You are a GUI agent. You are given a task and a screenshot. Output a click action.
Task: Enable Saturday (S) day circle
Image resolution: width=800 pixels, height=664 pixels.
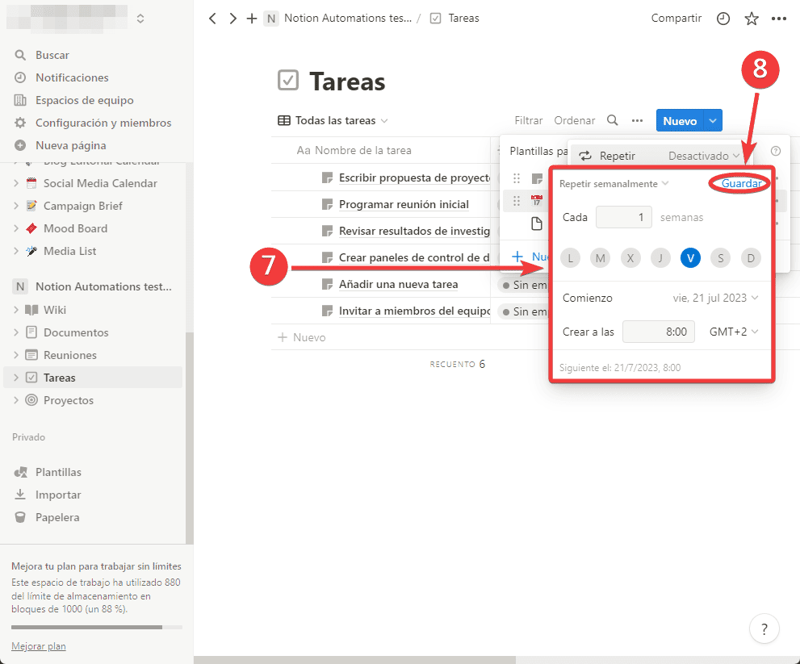[720, 258]
